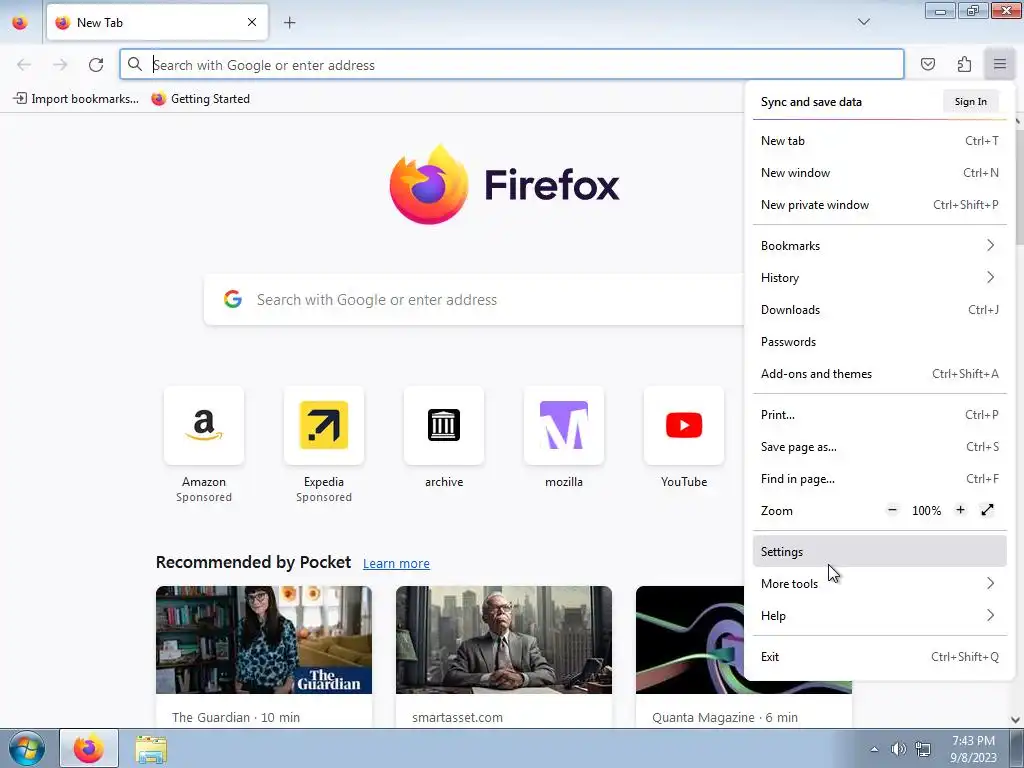Open Downloads from the menu
This screenshot has height=768, width=1024.
coord(880,310)
